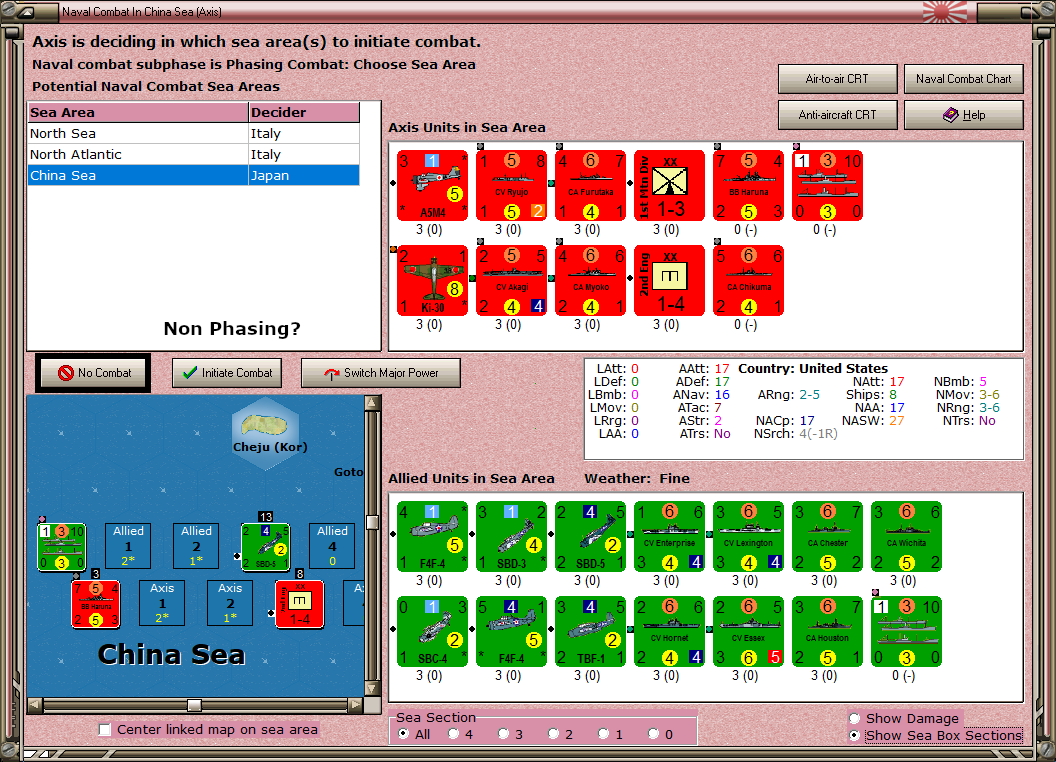Screen dimensions: 1056x762
Task: Choose sea section 4 radio button
Action: [453, 734]
